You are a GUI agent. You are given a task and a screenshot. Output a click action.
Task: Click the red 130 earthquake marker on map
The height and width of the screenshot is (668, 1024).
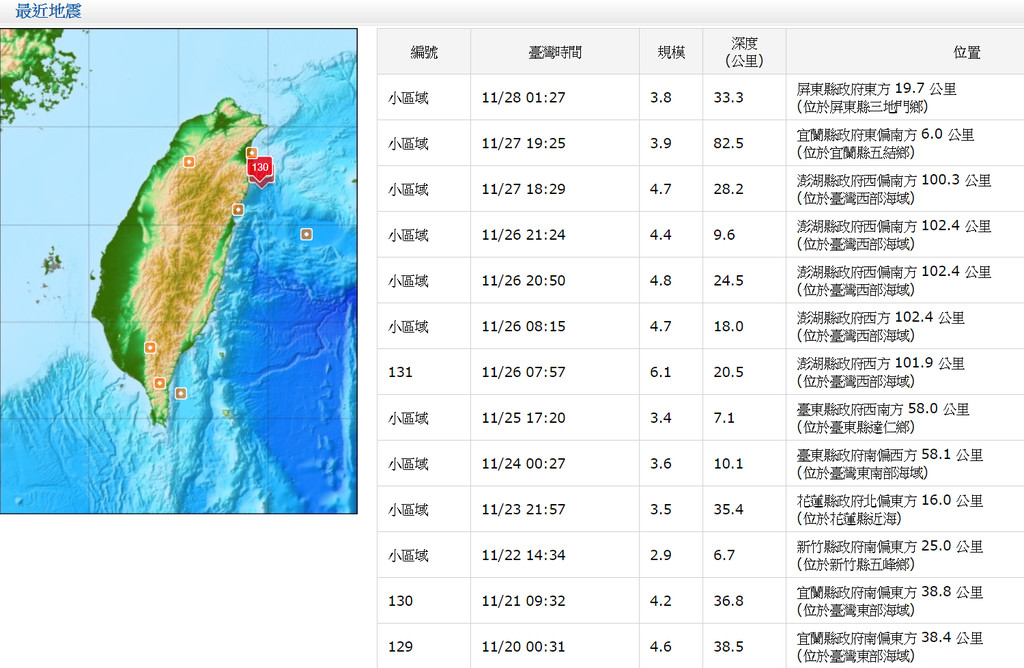click(260, 169)
